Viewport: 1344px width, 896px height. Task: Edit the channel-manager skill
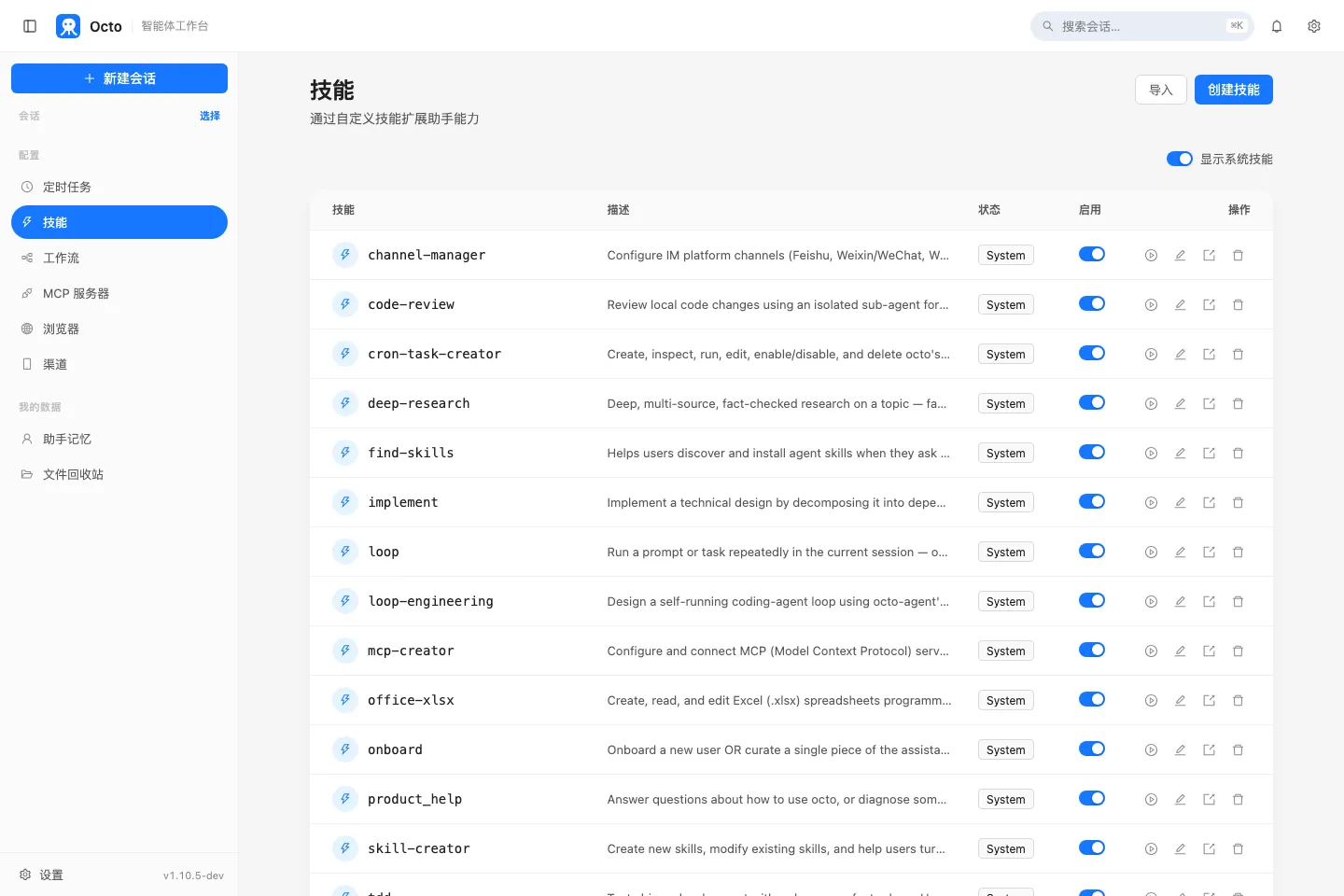pyautogui.click(x=1180, y=255)
